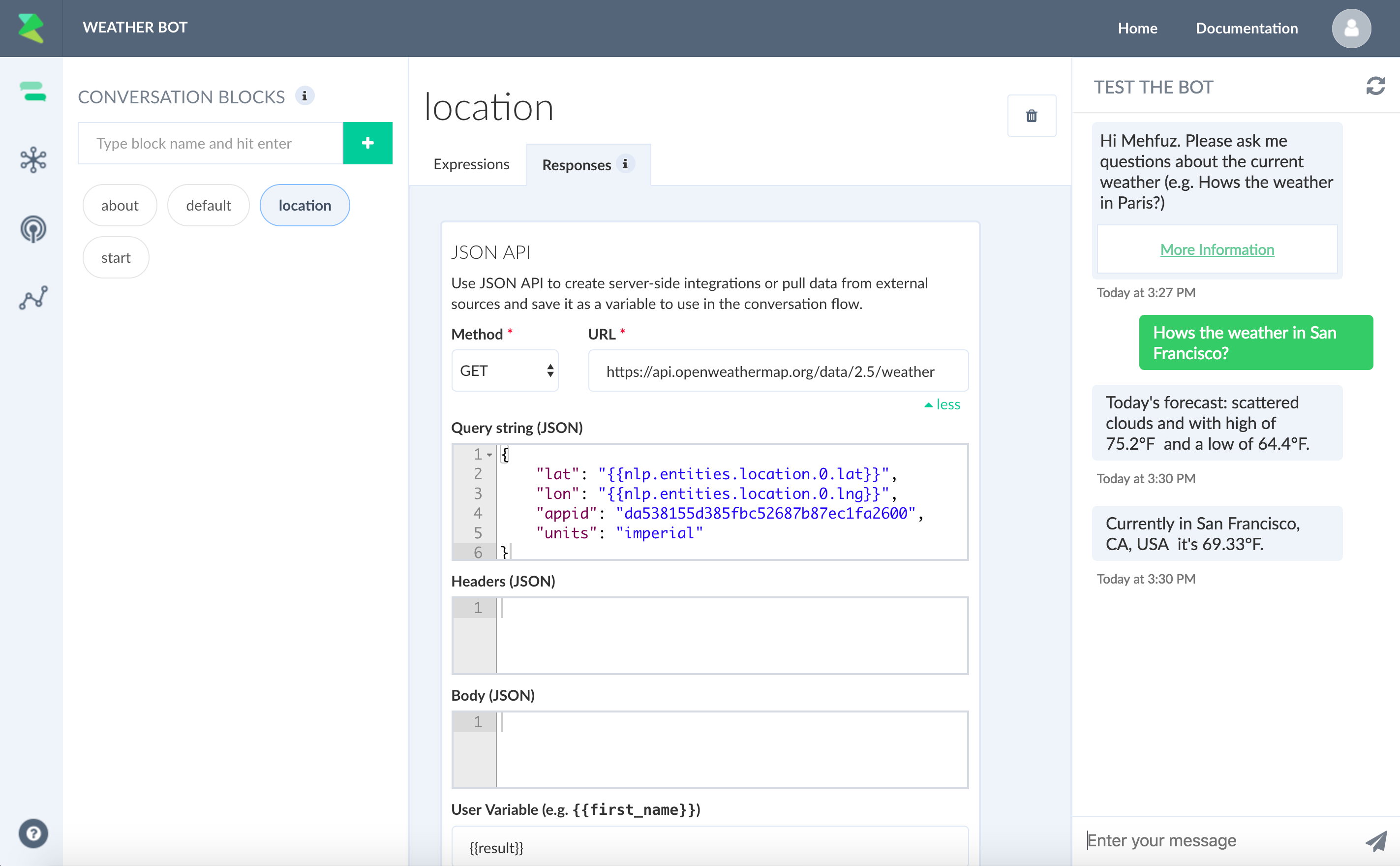The image size is (1400, 866).
Task: Refresh the test bot conversation
Action: click(1375, 87)
